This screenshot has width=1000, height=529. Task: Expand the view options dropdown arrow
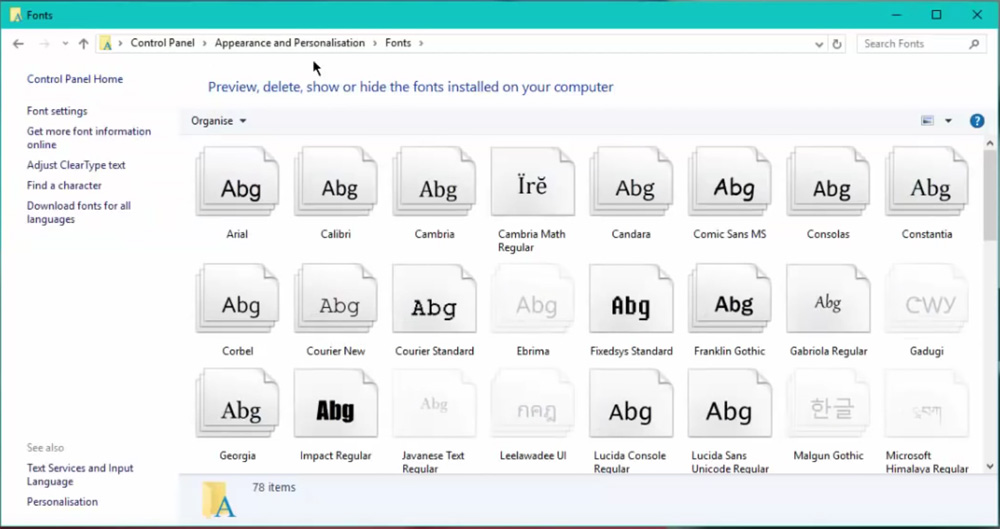click(x=948, y=121)
